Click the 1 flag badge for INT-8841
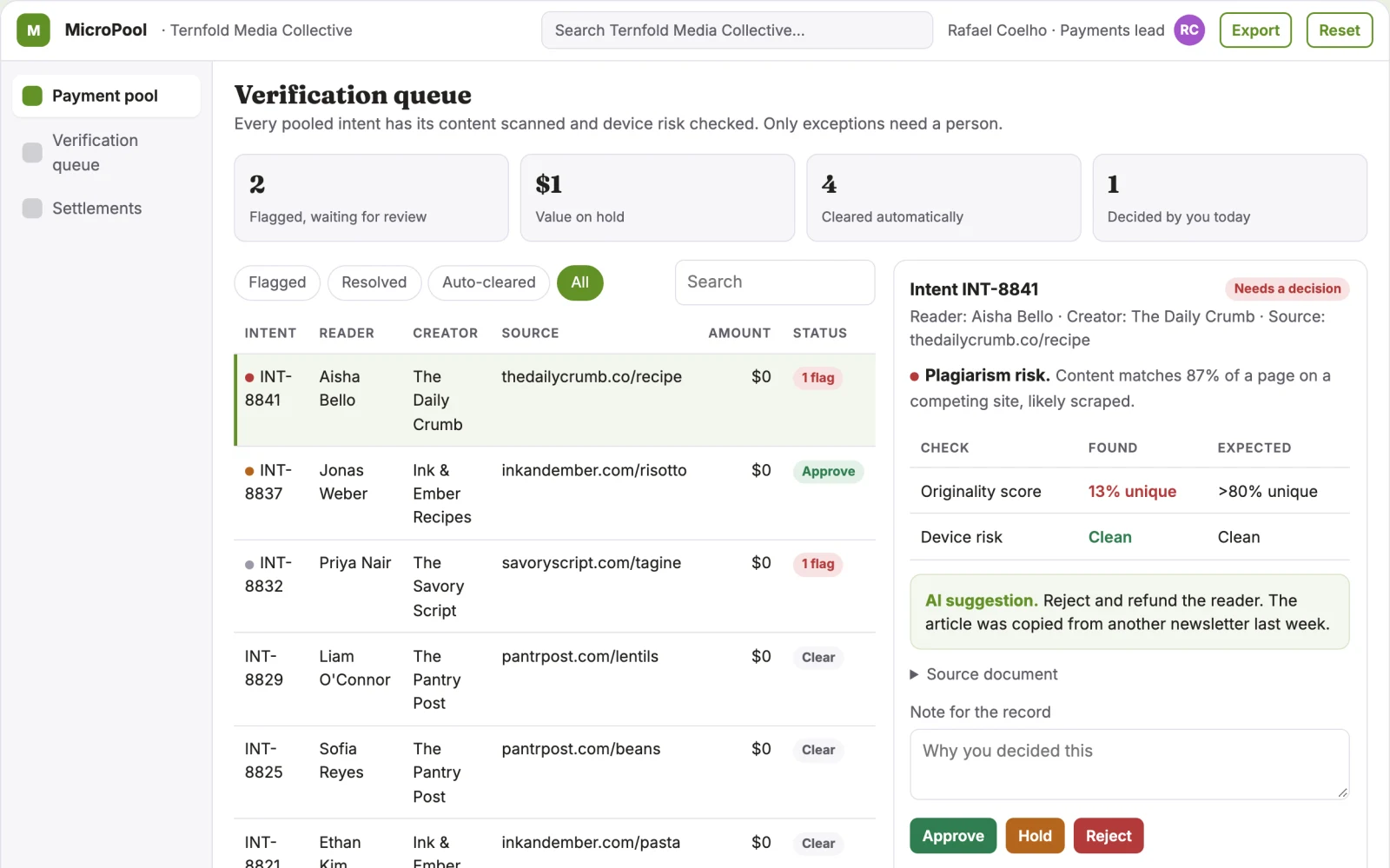Screen dimensions: 1390x868 click(817, 378)
